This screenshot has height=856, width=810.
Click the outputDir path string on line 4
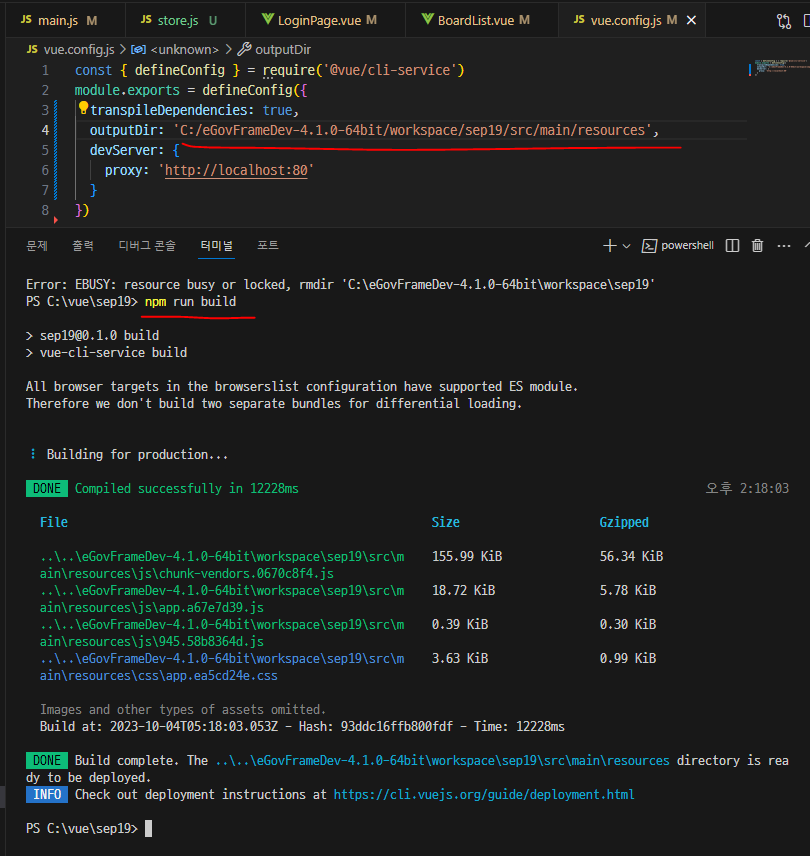[413, 130]
